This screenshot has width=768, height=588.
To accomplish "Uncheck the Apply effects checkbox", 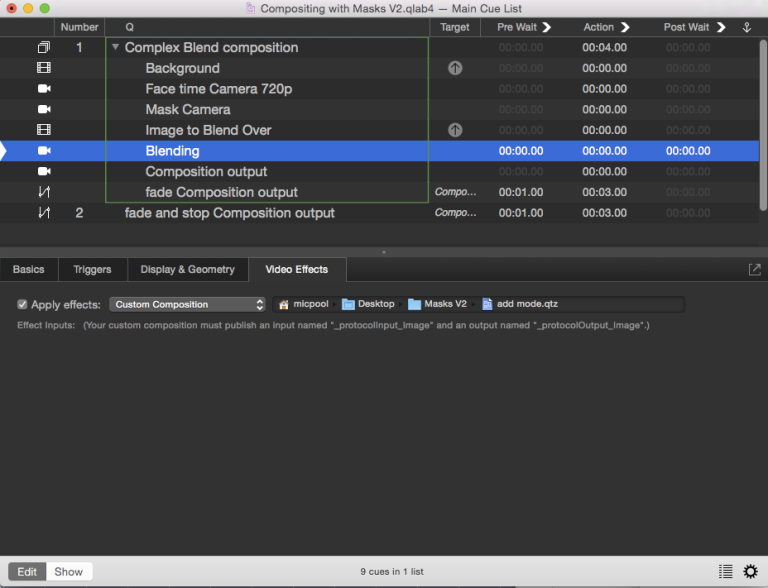I will click(23, 304).
